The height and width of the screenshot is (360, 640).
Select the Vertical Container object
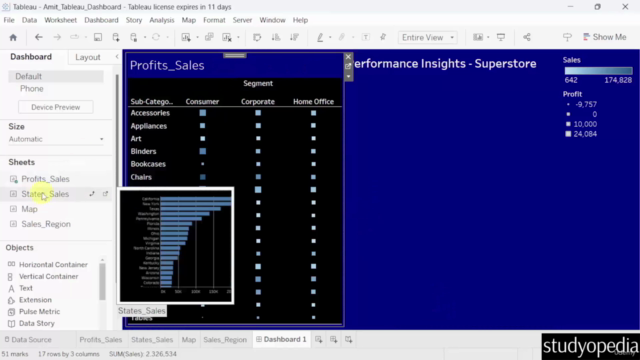[49, 276]
